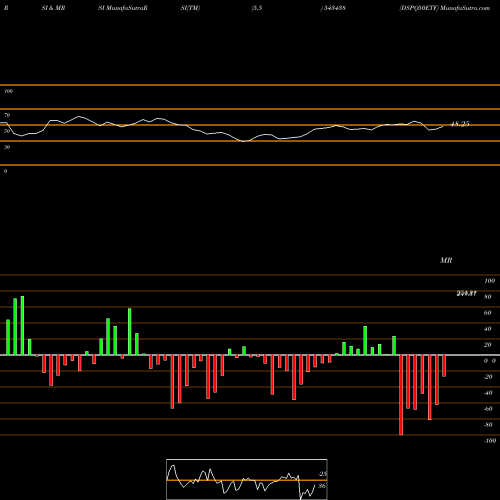
Task: Click the MR axis label 20
Action: click(488, 345)
